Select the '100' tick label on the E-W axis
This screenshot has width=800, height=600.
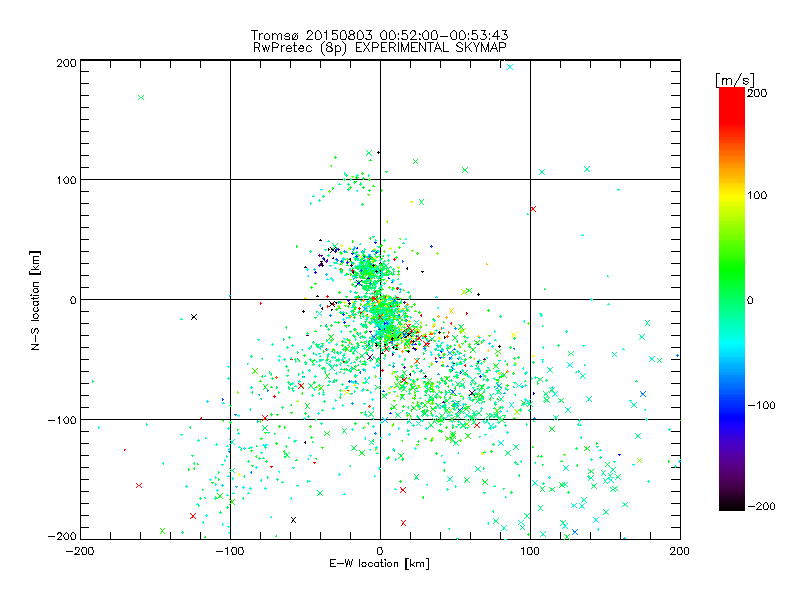click(x=530, y=551)
